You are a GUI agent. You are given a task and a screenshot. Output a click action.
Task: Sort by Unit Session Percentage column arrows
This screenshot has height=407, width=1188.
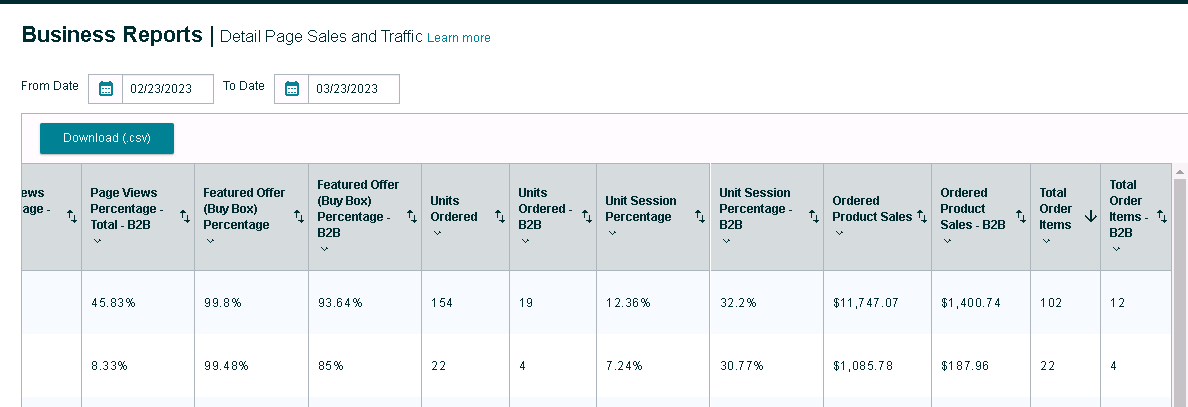(697, 216)
